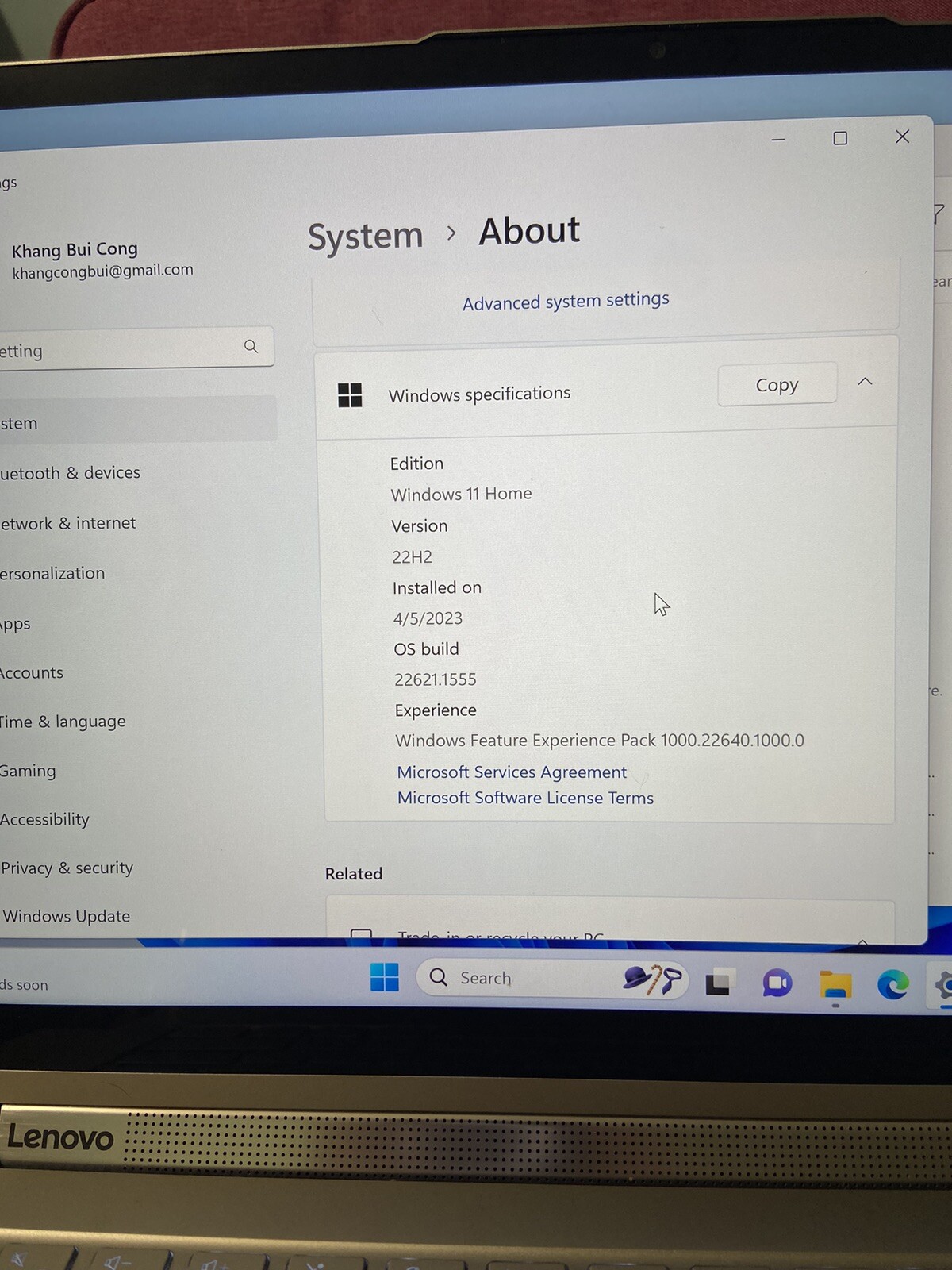Select the installed date 4/5/2023
Screen dimensions: 952x1270
pos(428,618)
